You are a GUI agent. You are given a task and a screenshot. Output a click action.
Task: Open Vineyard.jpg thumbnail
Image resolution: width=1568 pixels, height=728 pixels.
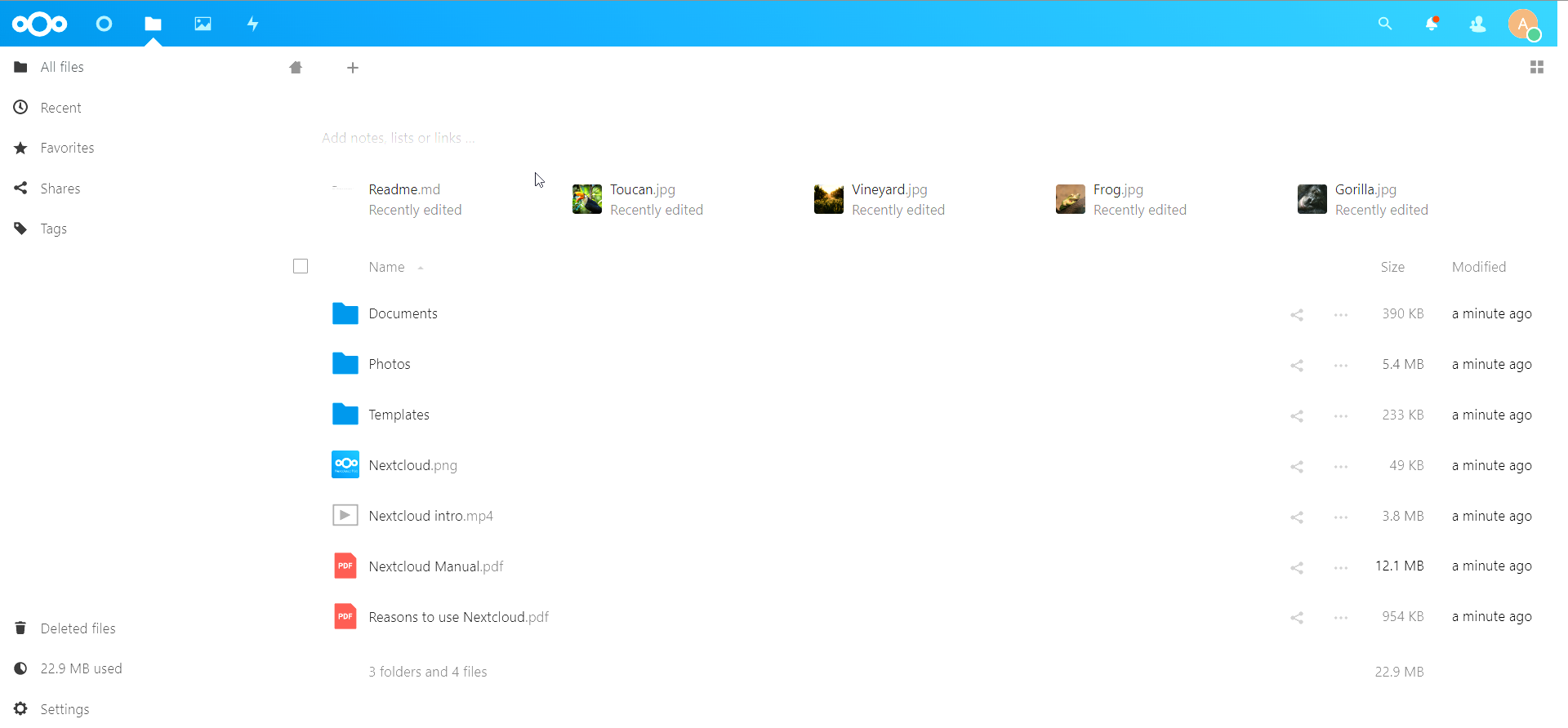click(x=829, y=199)
